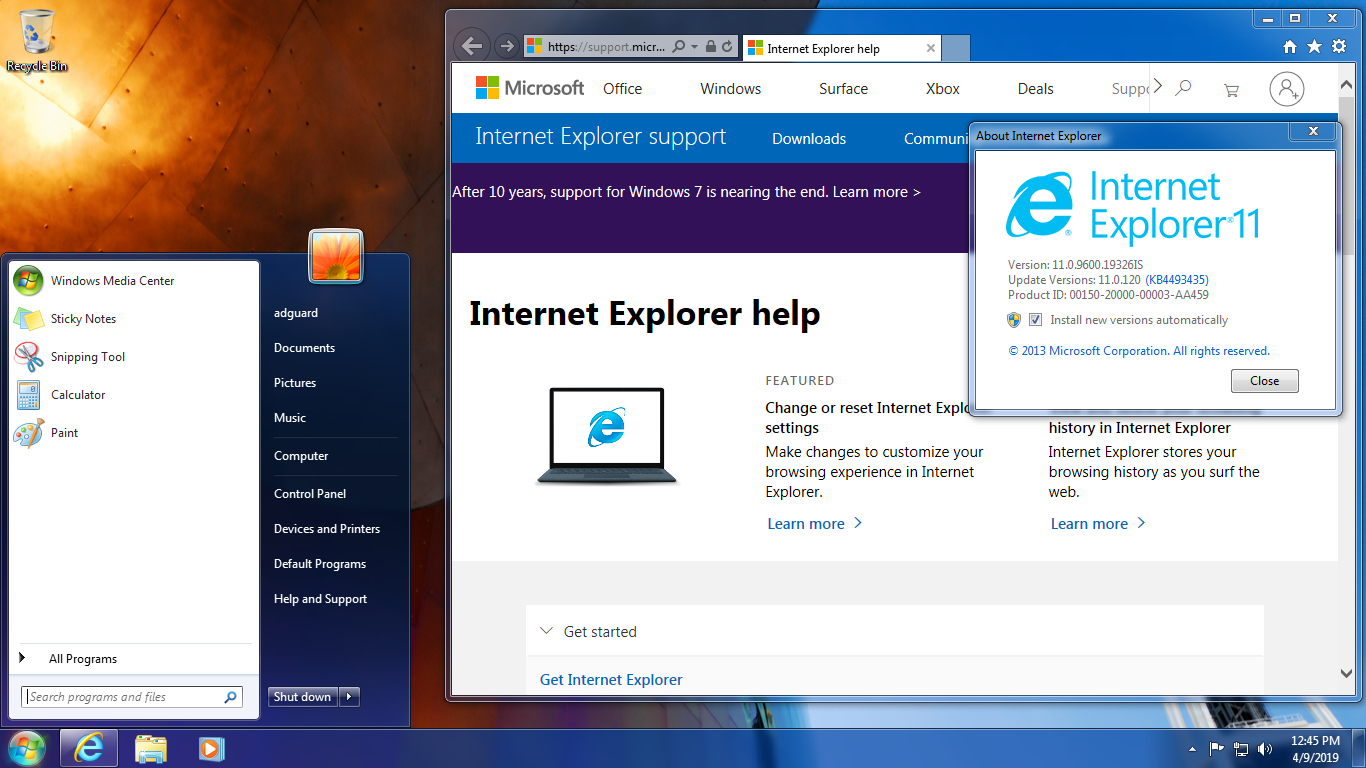1366x768 pixels.
Task: Click the Start orb button
Action: (x=26, y=748)
